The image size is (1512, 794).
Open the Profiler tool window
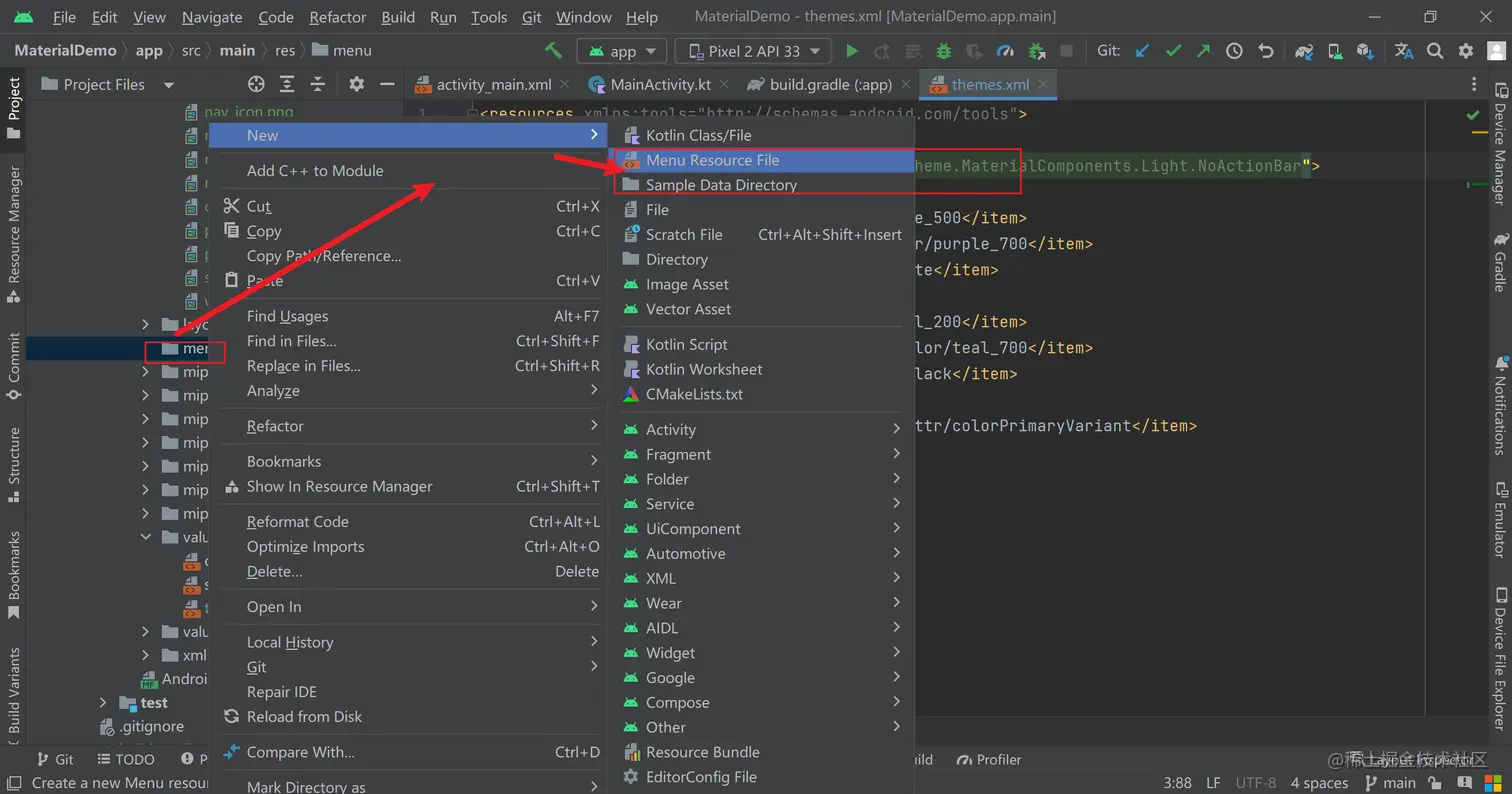coord(989,760)
